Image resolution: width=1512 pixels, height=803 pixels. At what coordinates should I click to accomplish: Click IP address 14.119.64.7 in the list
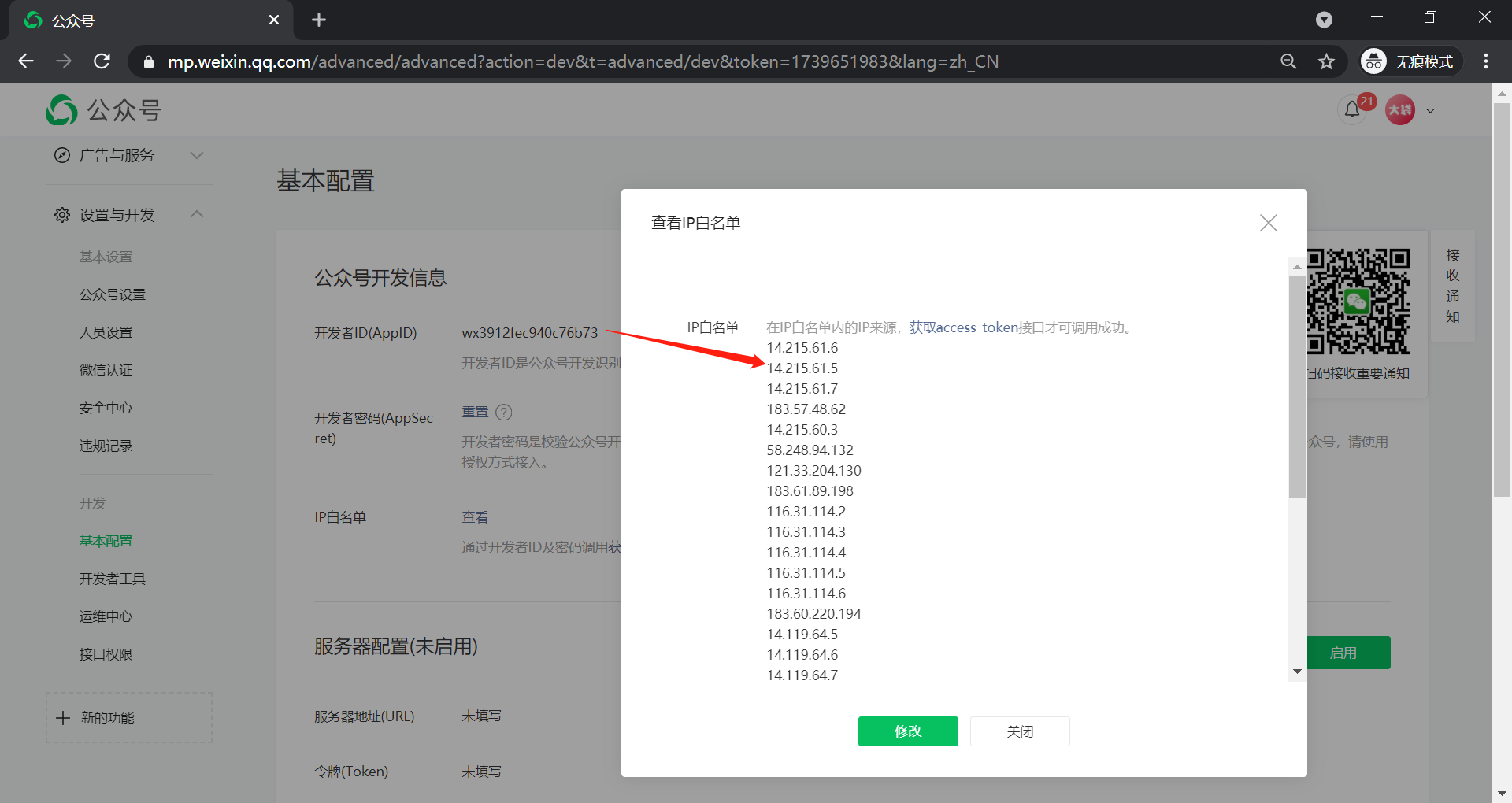tap(802, 675)
